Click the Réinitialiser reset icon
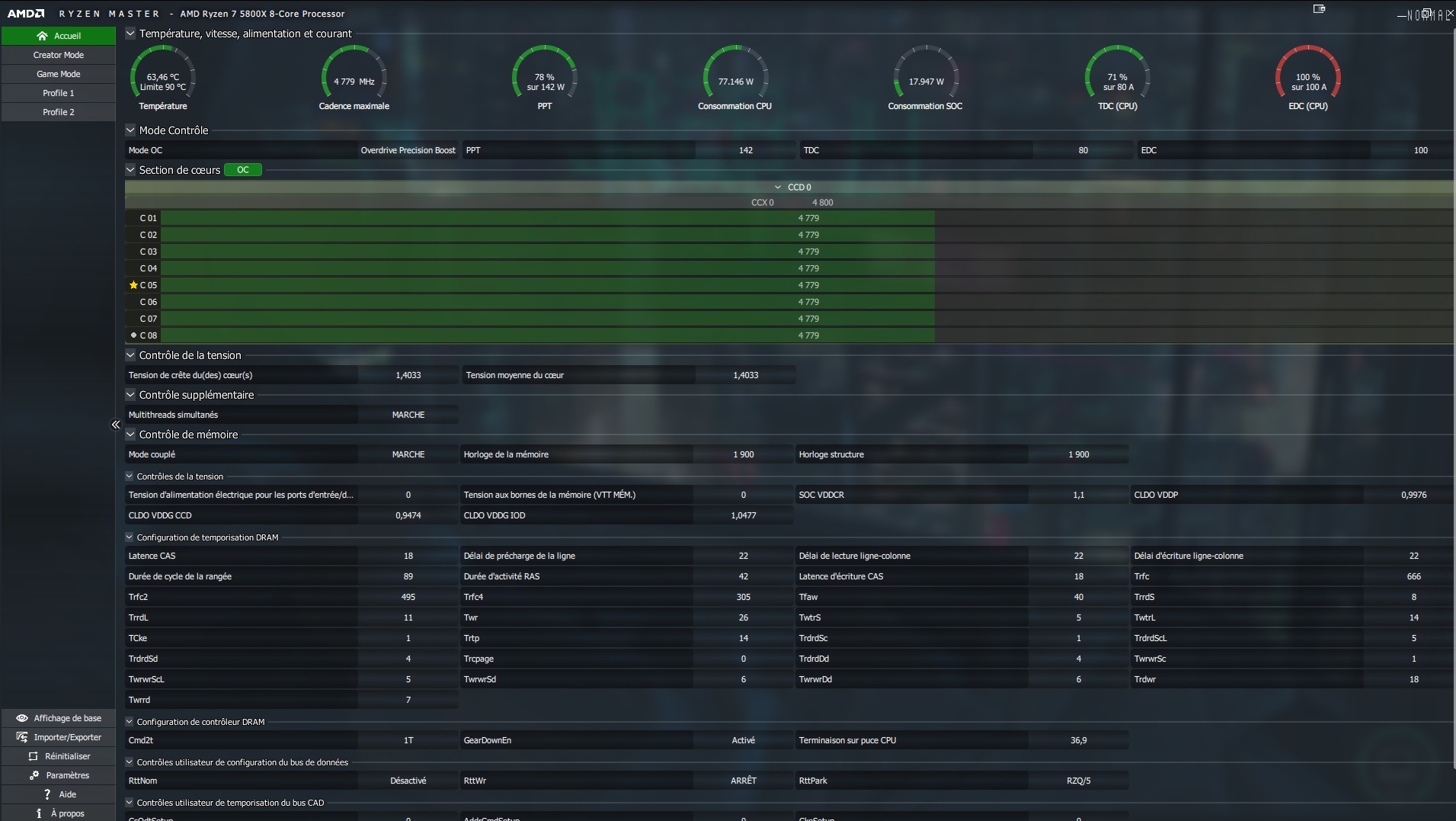This screenshot has height=821, width=1456. pyautogui.click(x=33, y=756)
